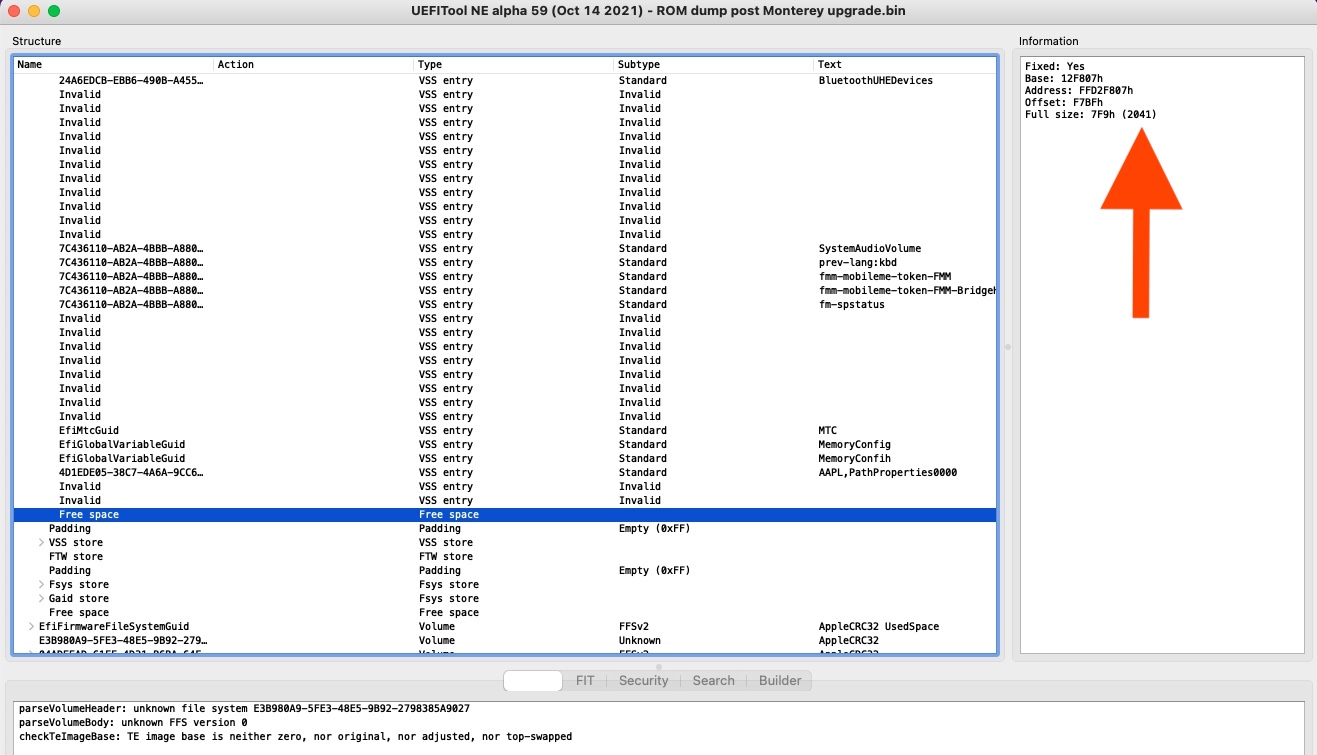Screen dimensions: 1317x755
Task: Switch to the FIT tab
Action: click(585, 680)
